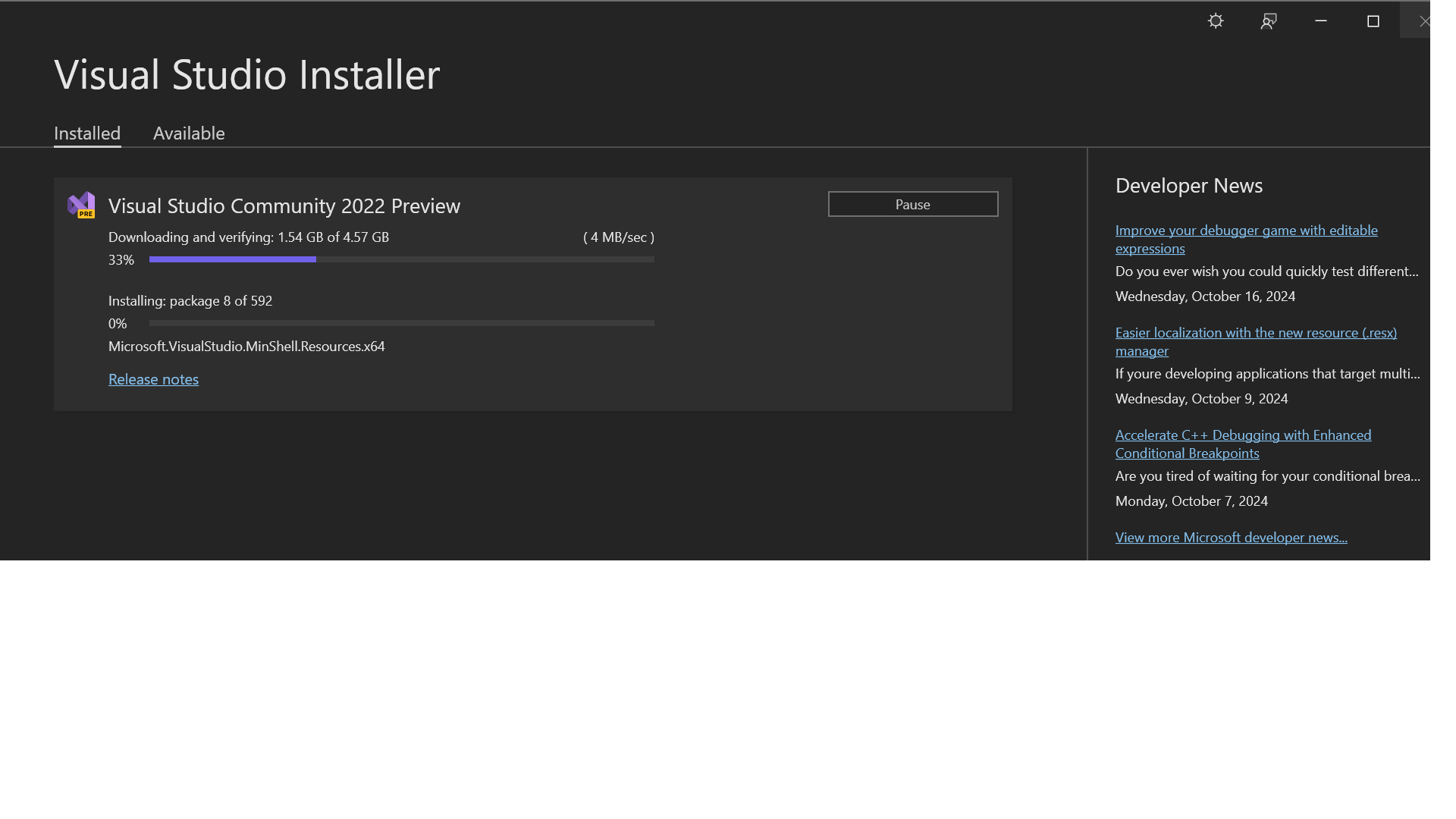Click the '( 4 MB/sec )' speed text
The width and height of the screenshot is (1456, 819).
click(x=619, y=237)
